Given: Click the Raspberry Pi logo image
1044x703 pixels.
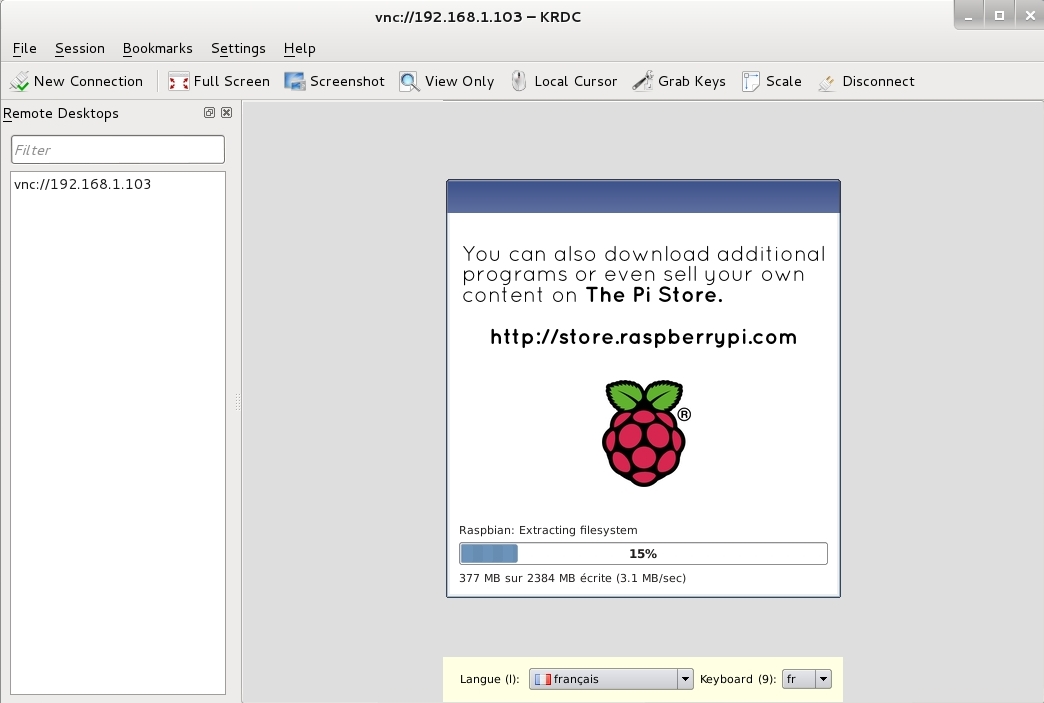Looking at the screenshot, I should 646,433.
